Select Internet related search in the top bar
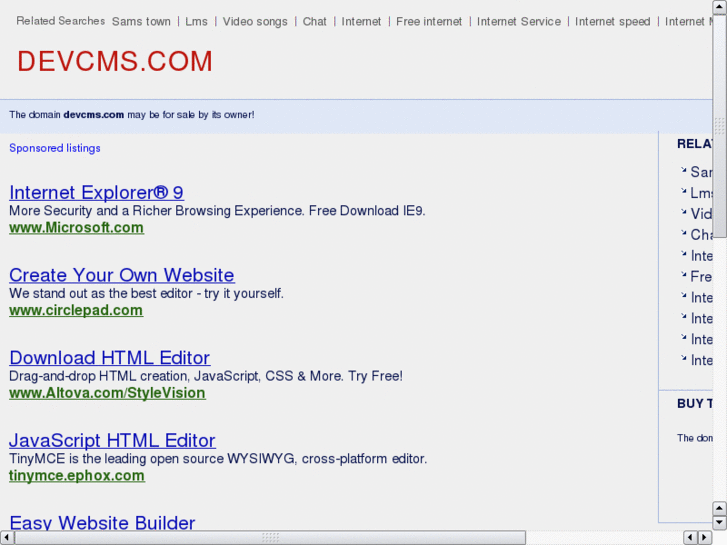Image resolution: width=727 pixels, height=545 pixels. 361,21
